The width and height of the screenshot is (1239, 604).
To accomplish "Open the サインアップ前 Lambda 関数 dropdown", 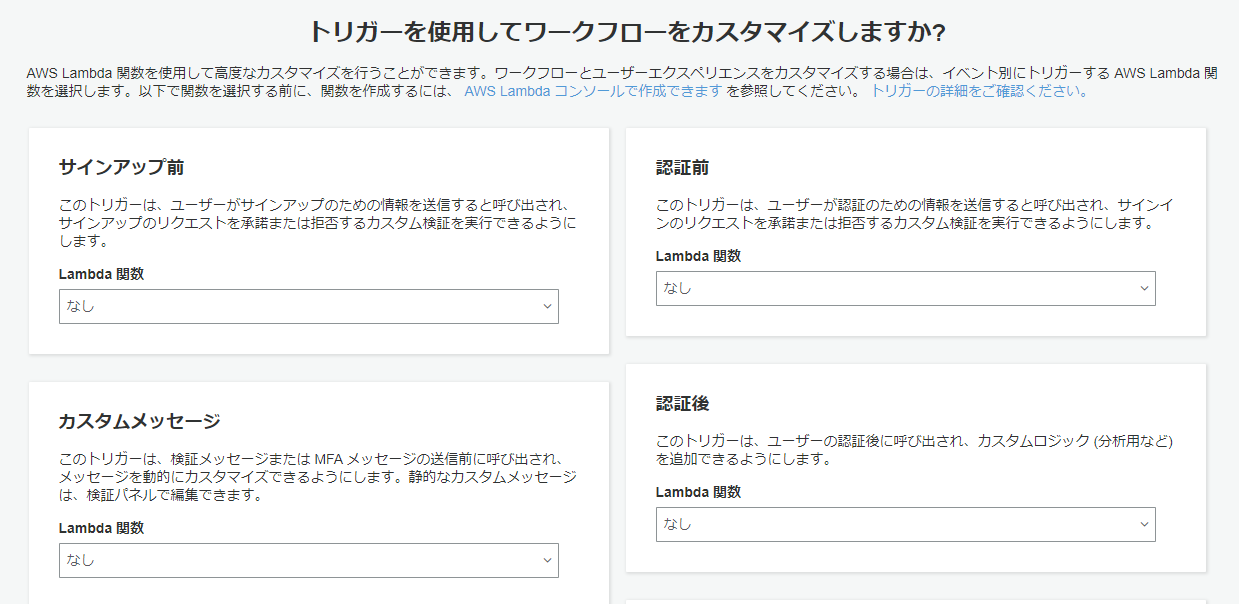I will coord(308,306).
